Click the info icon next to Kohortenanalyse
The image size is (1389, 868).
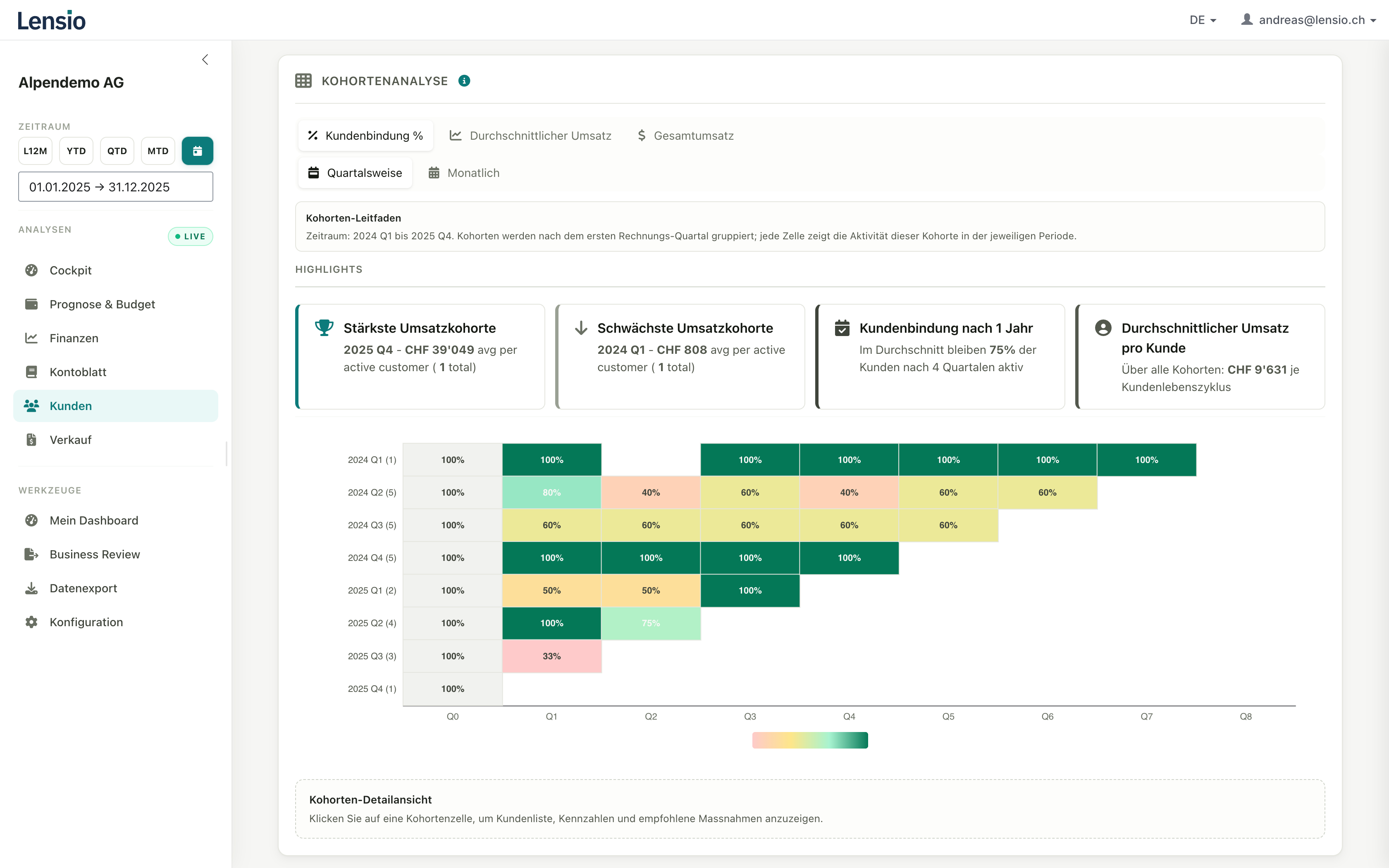[464, 81]
